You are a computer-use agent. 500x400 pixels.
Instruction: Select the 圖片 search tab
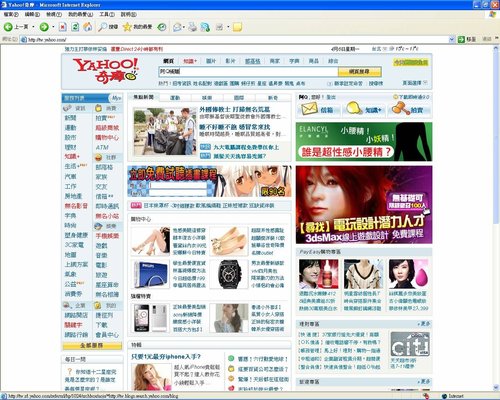[211, 61]
